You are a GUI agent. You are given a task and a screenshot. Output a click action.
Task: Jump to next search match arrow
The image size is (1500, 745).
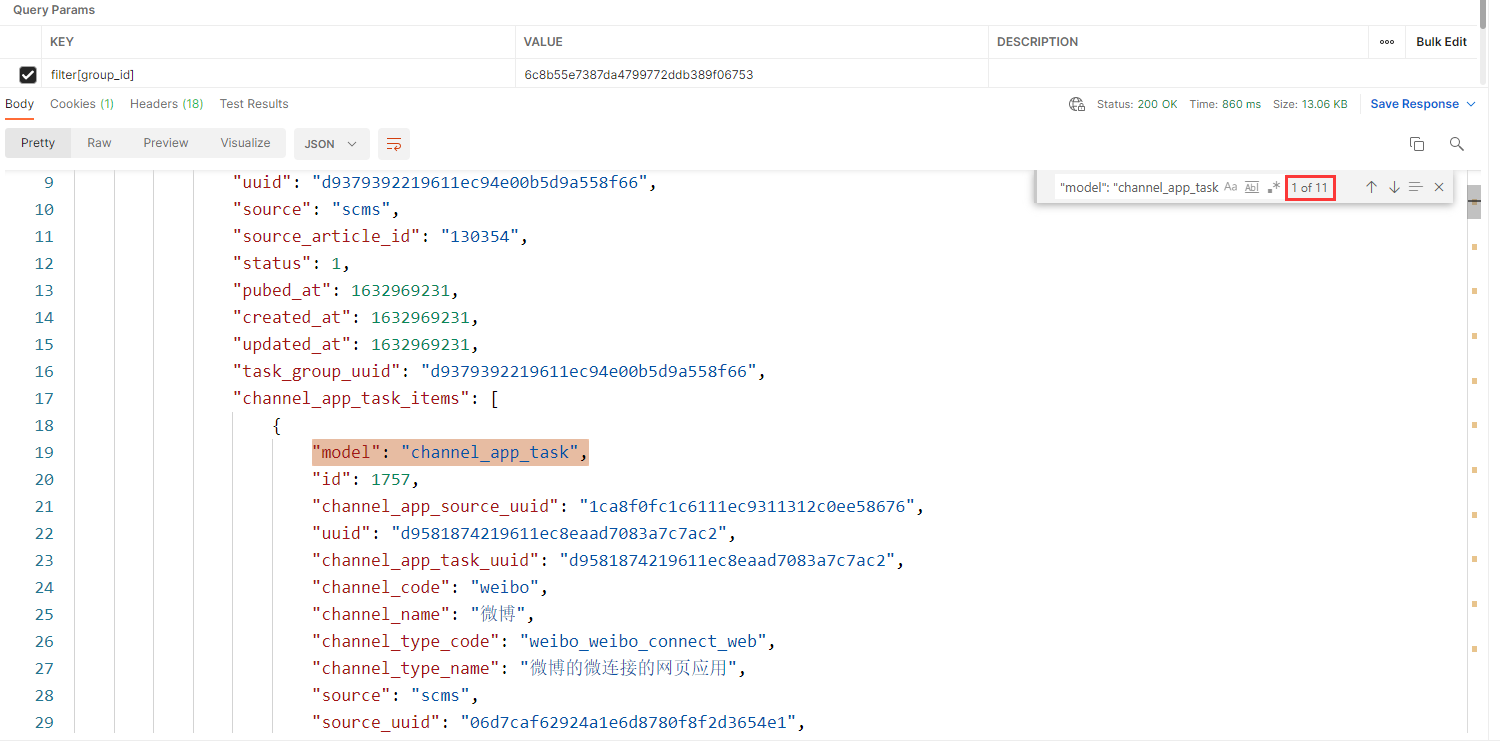[x=1393, y=187]
